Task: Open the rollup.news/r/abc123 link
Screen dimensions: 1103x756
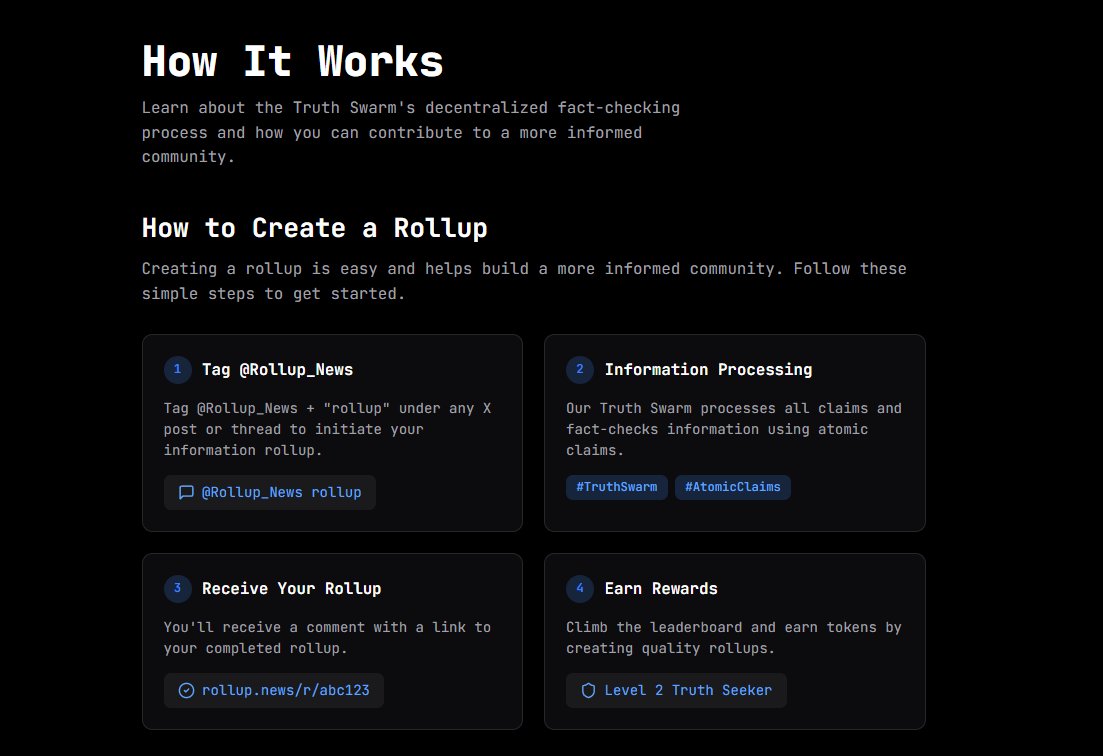Action: coord(274,691)
